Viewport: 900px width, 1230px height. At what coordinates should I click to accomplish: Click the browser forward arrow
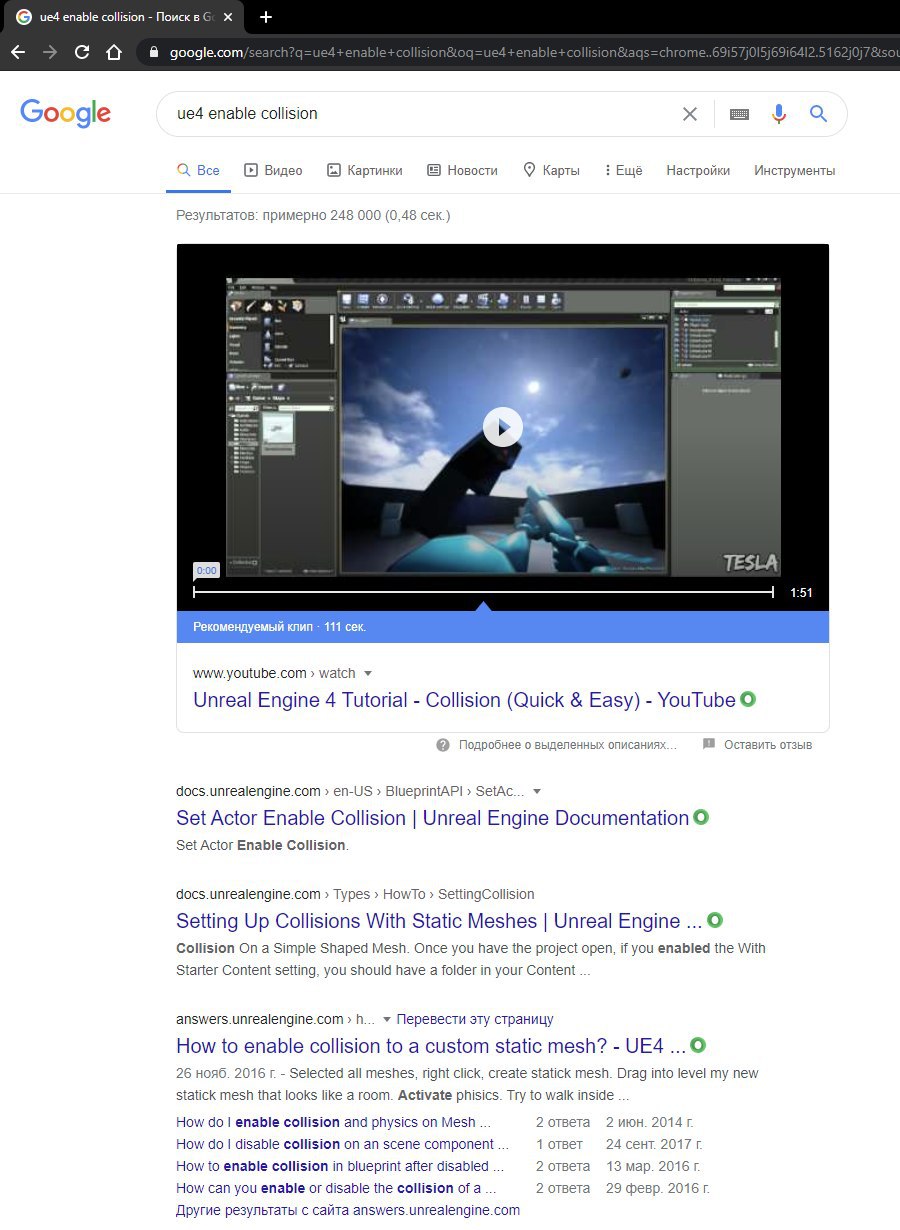click(50, 52)
